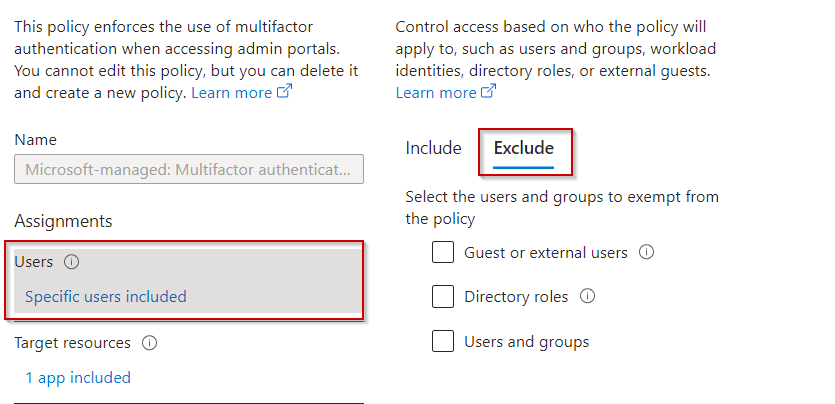The width and height of the screenshot is (835, 404).
Task: Check the Guest or external users box
Action: tap(443, 252)
